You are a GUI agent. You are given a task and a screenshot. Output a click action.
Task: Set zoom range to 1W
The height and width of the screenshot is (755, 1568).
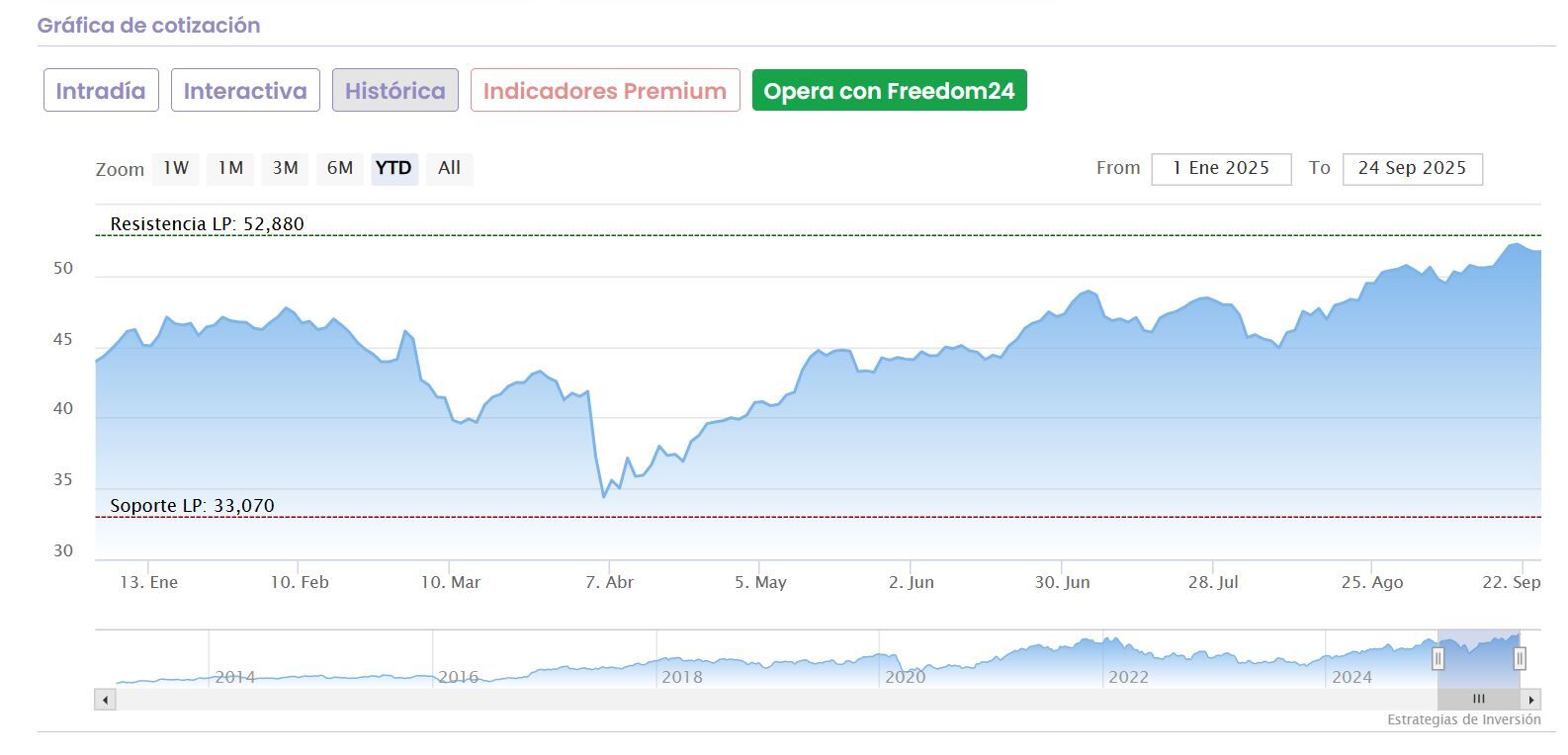coord(176,168)
